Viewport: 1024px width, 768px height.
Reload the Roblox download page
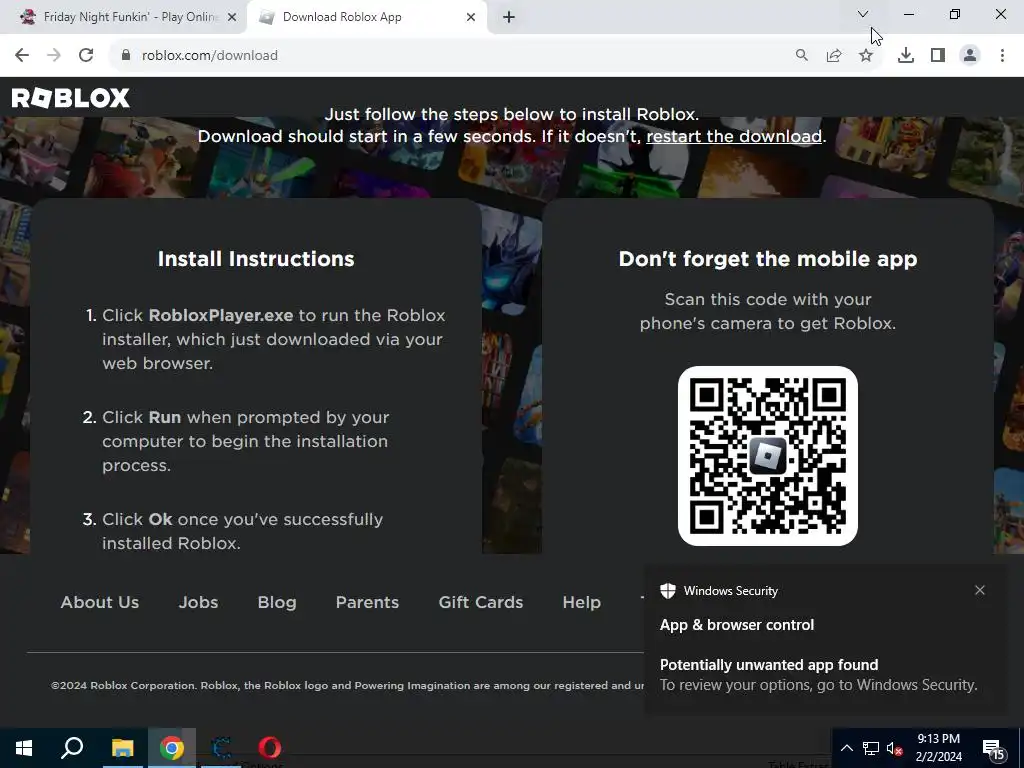tap(86, 56)
